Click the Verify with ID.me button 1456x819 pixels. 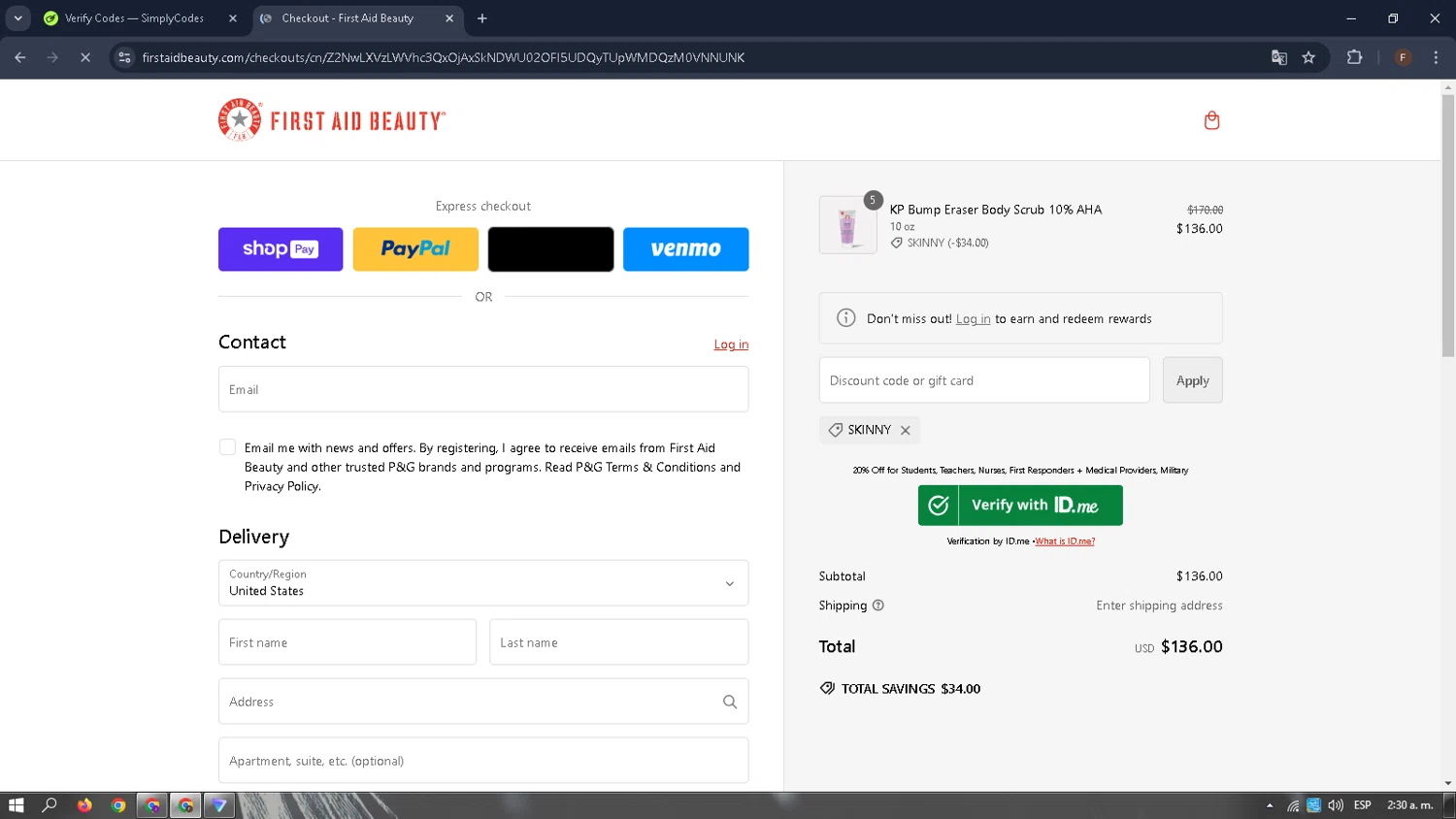pos(1020,506)
